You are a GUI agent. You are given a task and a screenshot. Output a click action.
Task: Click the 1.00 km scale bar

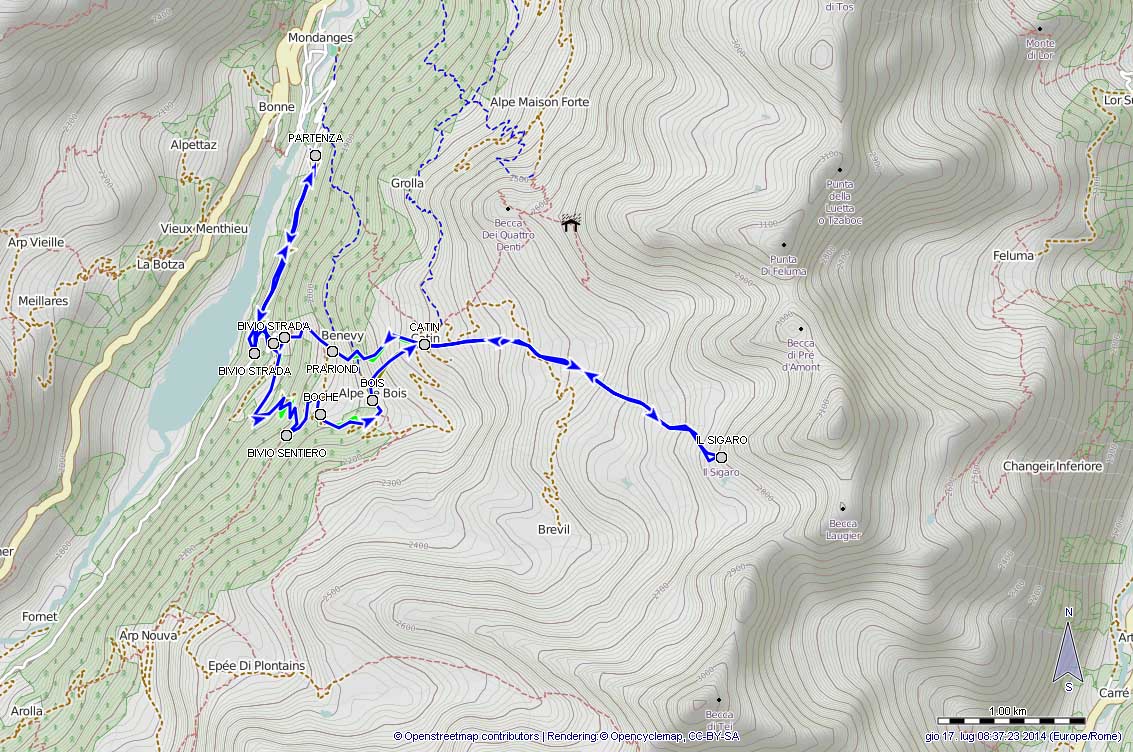click(1011, 720)
